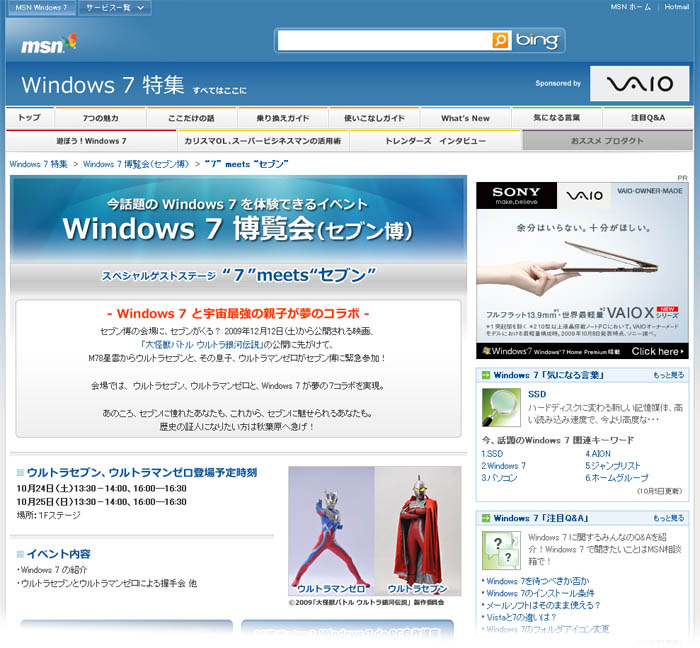Click the 10月24日(土) schedule line
Viewport: 700px width, 648px height.
pyautogui.click(x=102, y=488)
